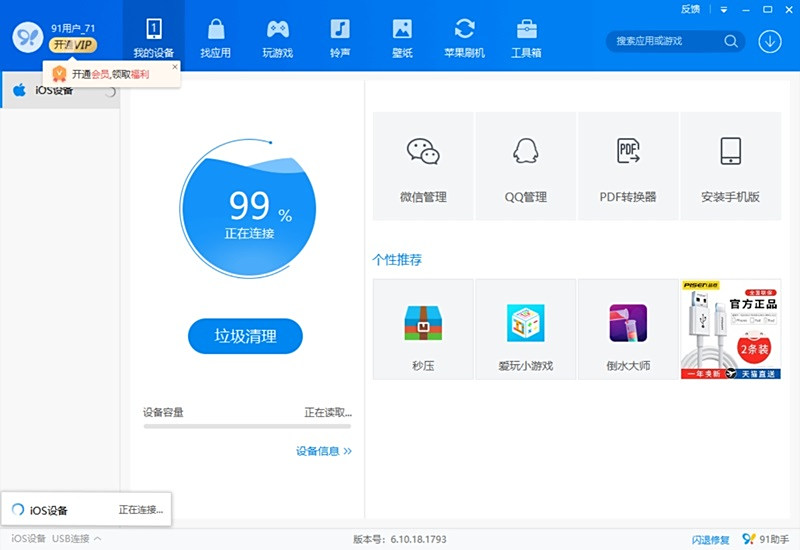The image size is (800, 550).
Task: Switch to the 找应用 tab
Action: click(x=216, y=36)
